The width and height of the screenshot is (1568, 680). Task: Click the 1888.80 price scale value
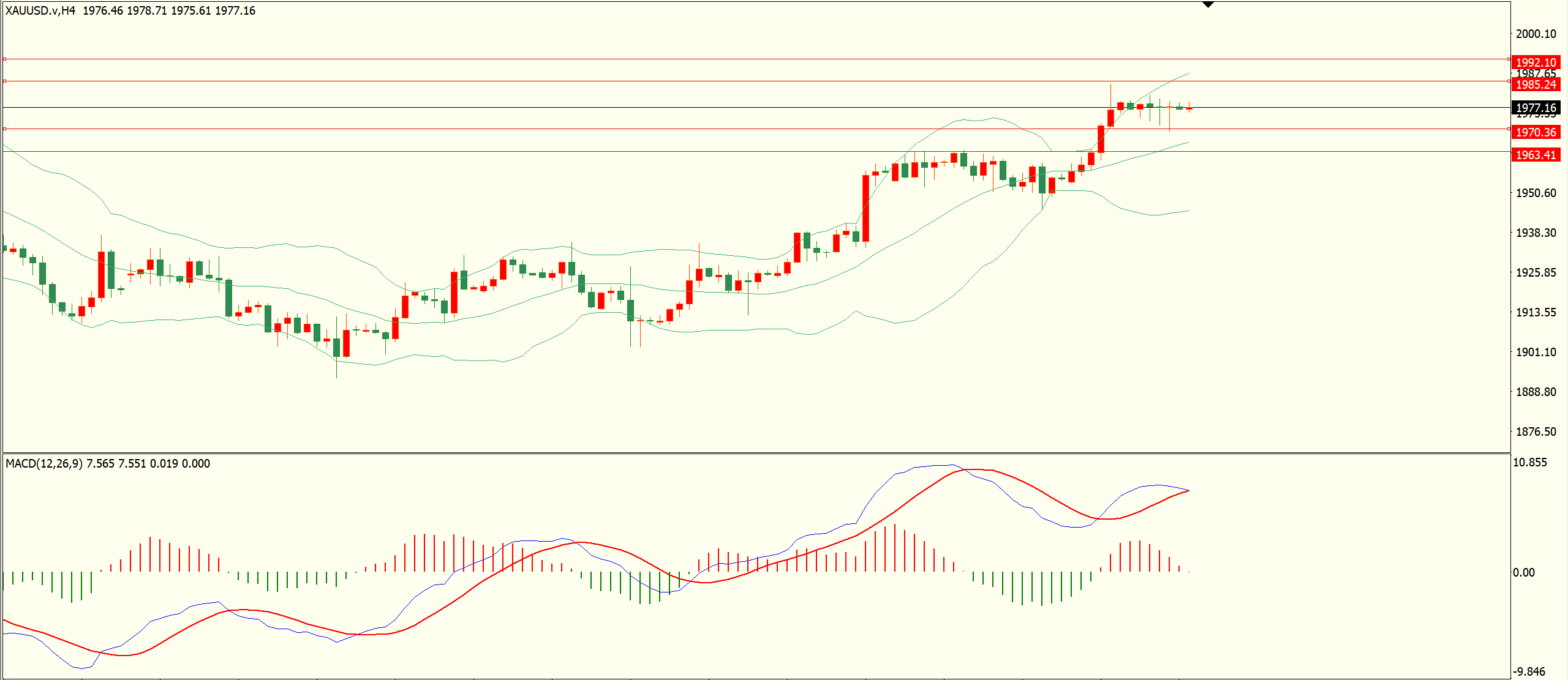(x=1536, y=392)
